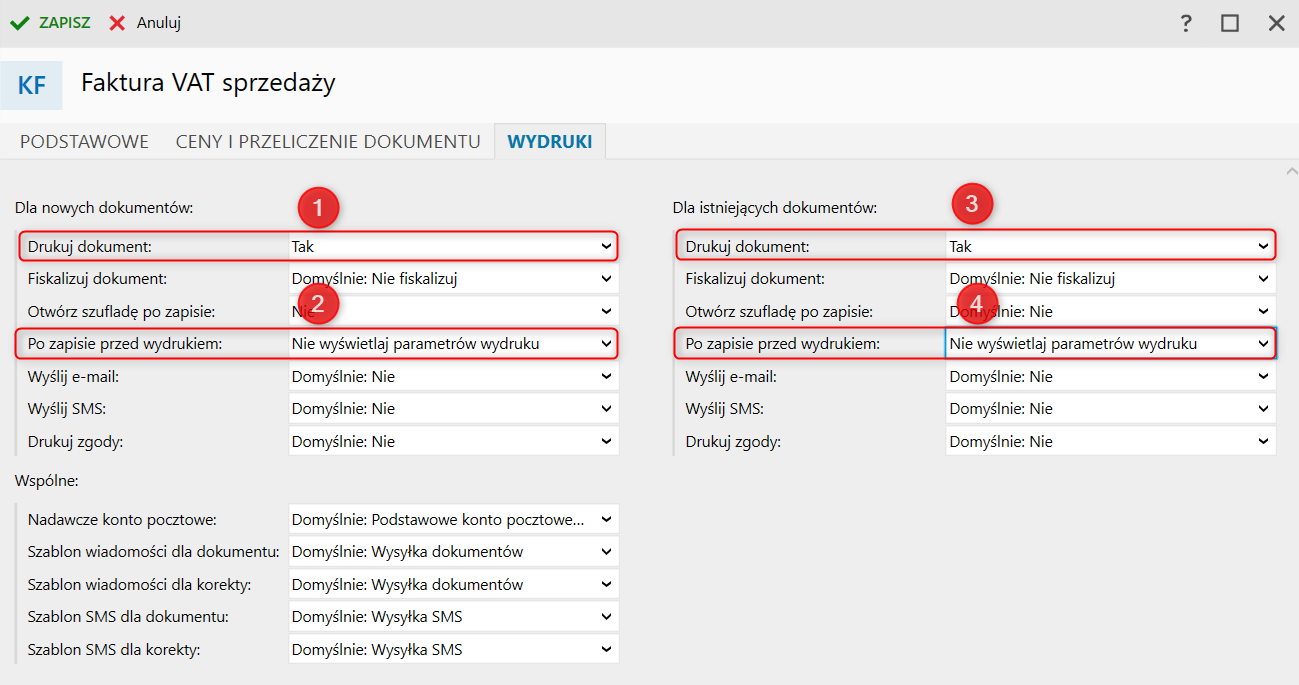The width and height of the screenshot is (1299, 685).
Task: Maximize the window with the square icon
Action: (1230, 23)
